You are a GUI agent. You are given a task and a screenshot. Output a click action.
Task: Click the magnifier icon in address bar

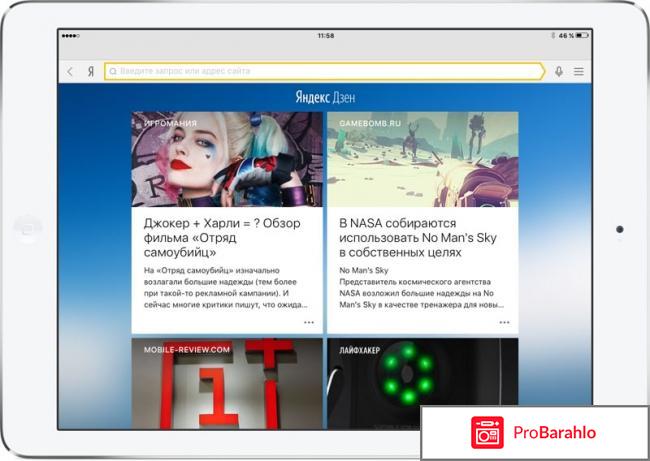pos(113,72)
